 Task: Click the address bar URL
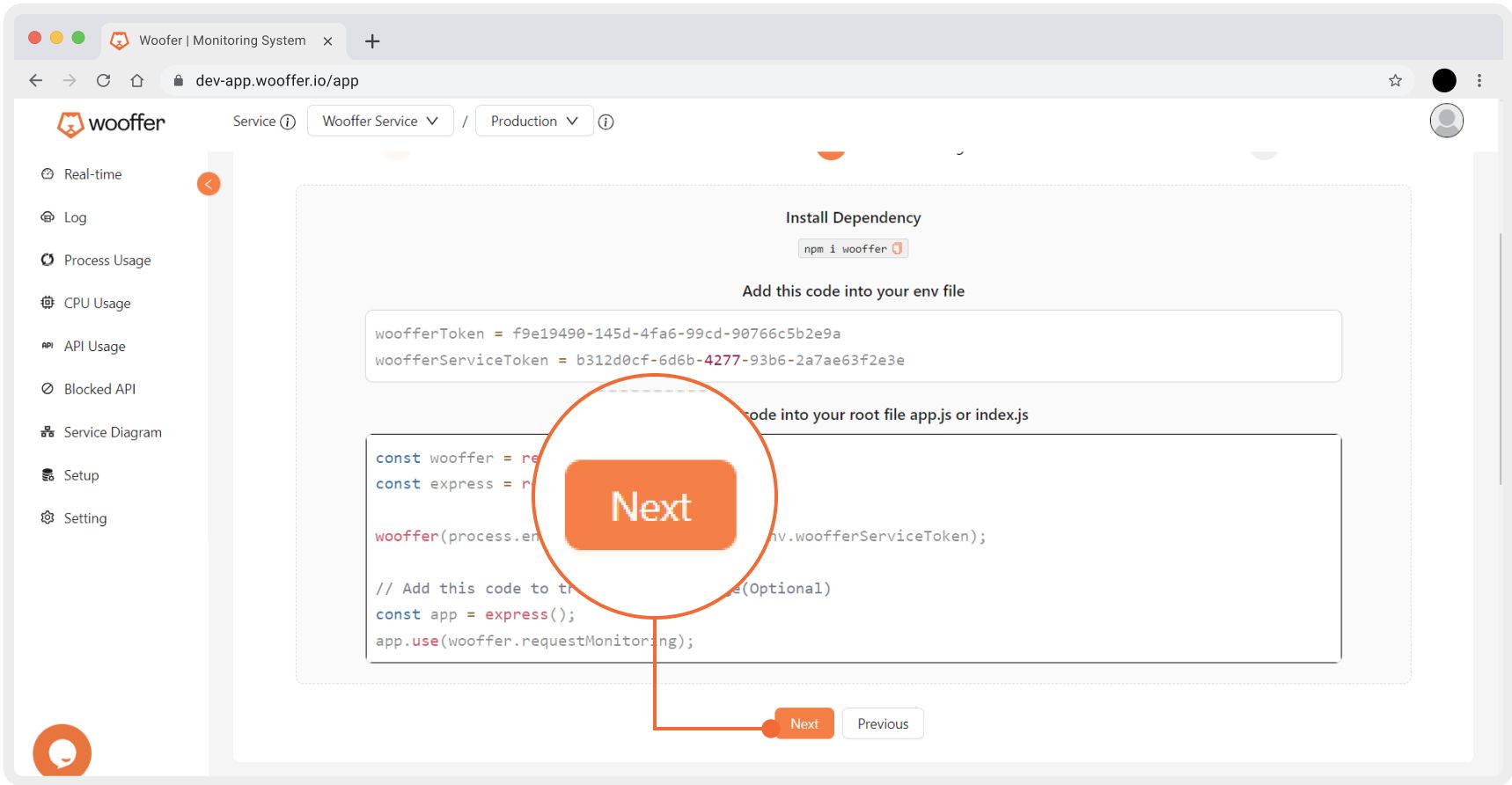pos(277,80)
